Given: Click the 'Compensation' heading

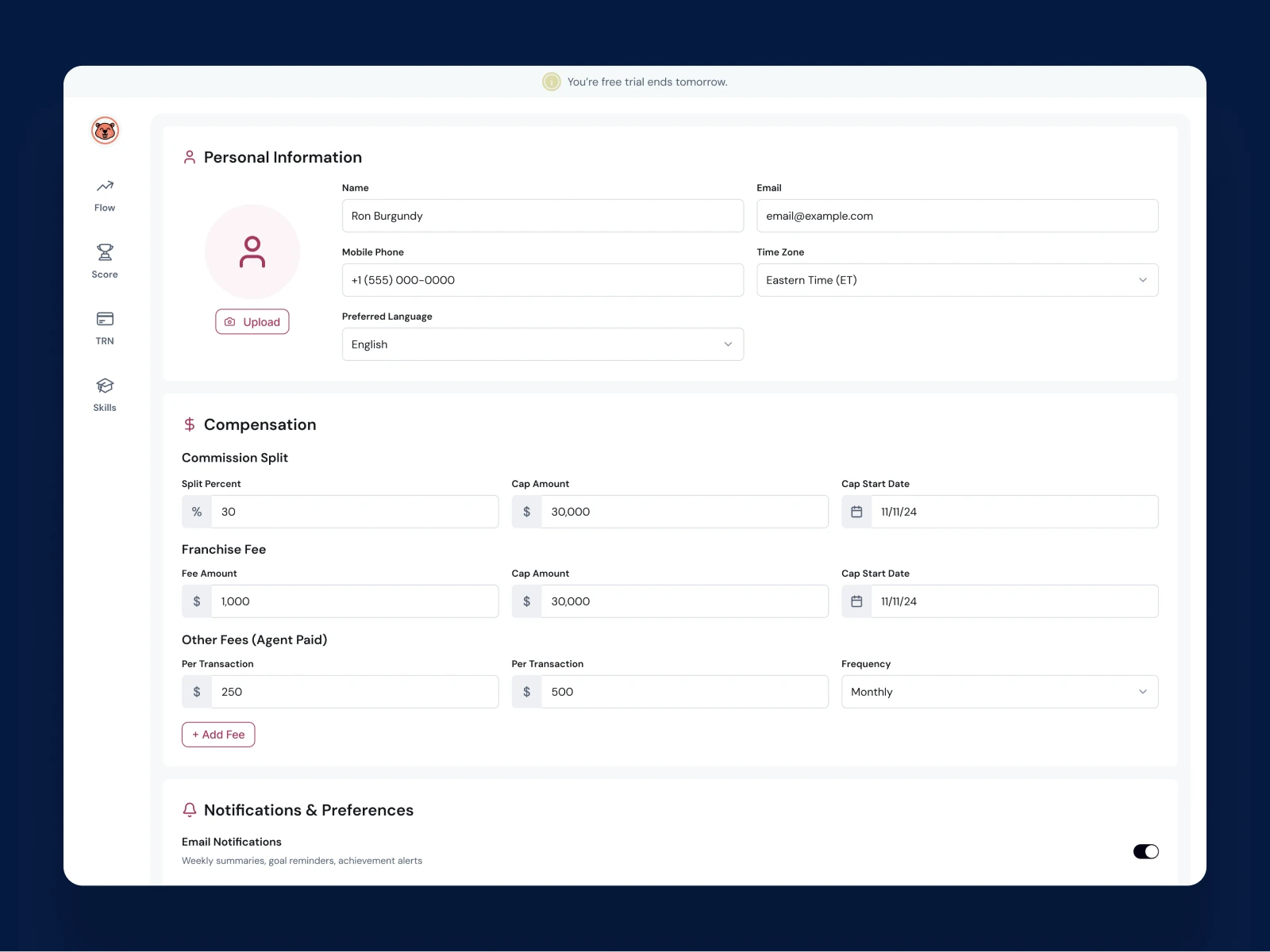Looking at the screenshot, I should pyautogui.click(x=260, y=424).
